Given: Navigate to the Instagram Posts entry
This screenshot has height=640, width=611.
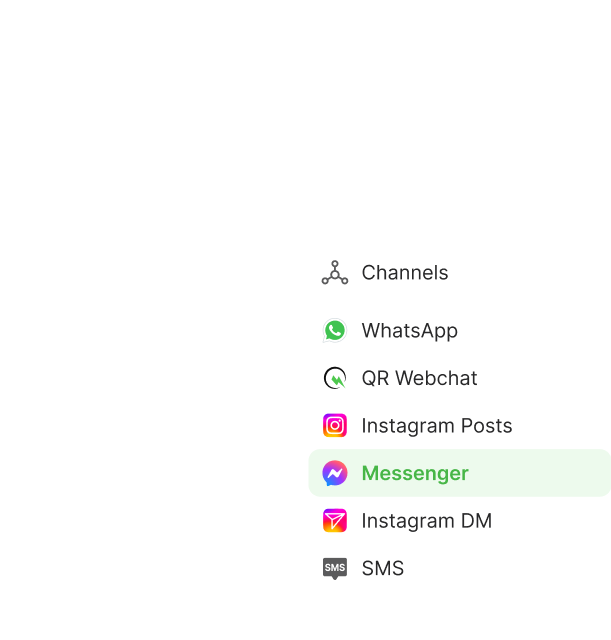Looking at the screenshot, I should [460, 425].
